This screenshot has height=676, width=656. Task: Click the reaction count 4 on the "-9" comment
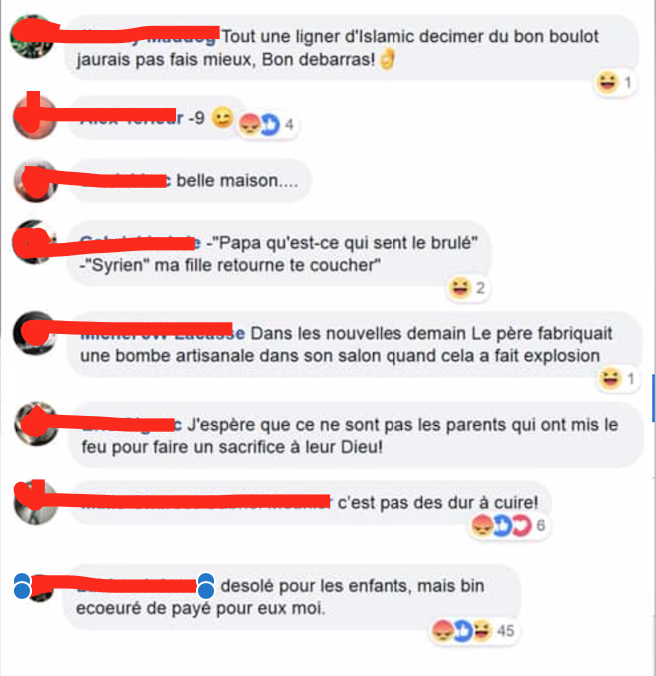point(289,125)
